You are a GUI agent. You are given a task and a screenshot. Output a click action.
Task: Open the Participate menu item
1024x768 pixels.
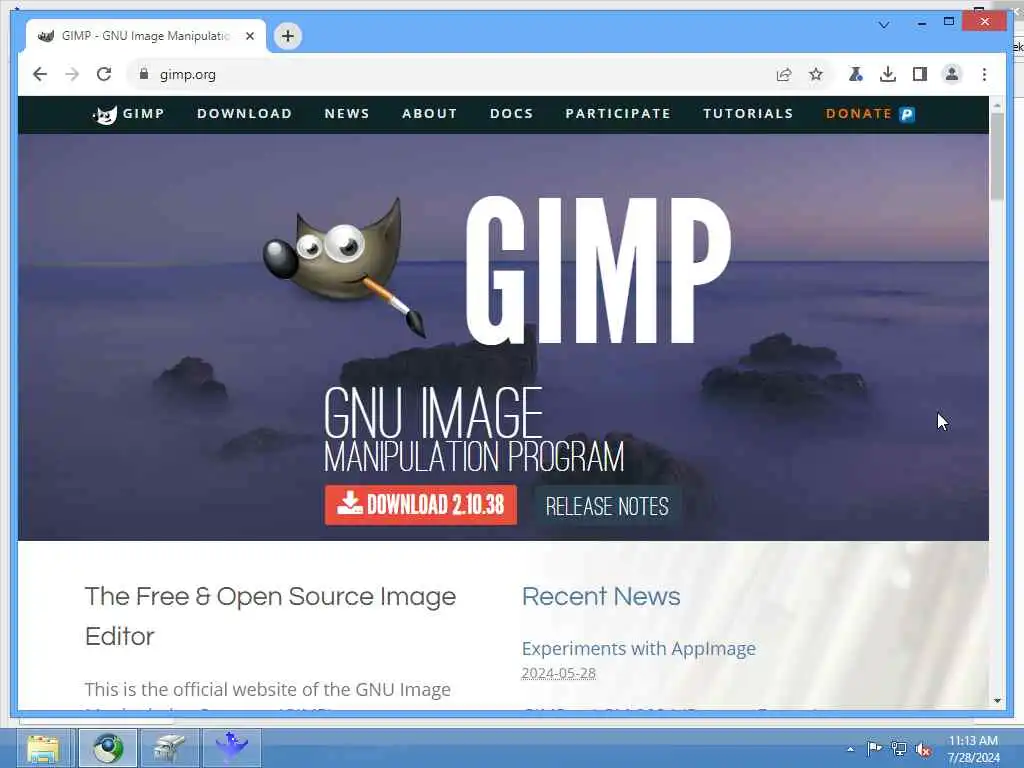618,114
